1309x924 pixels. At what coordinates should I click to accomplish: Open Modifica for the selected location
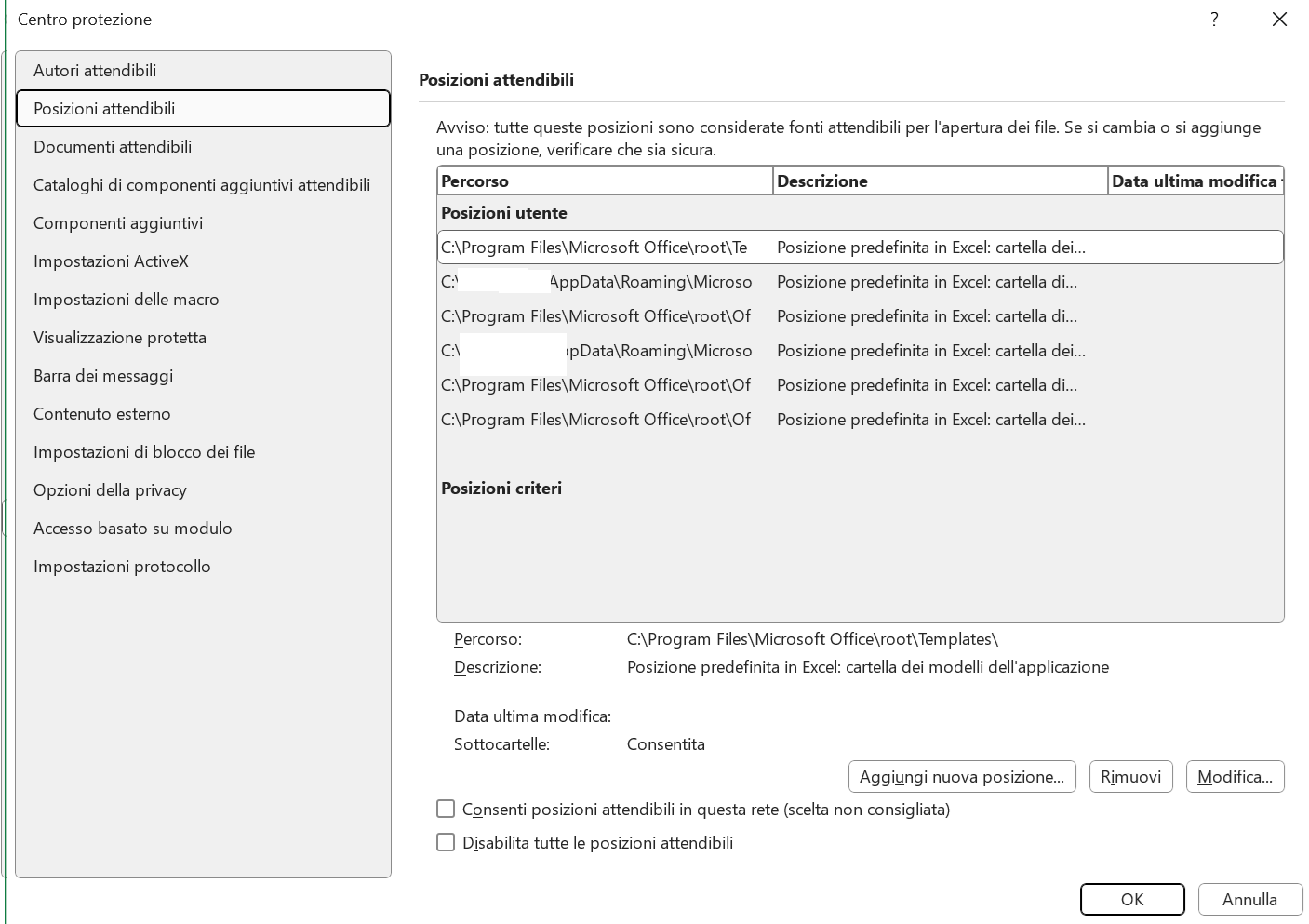click(x=1235, y=776)
